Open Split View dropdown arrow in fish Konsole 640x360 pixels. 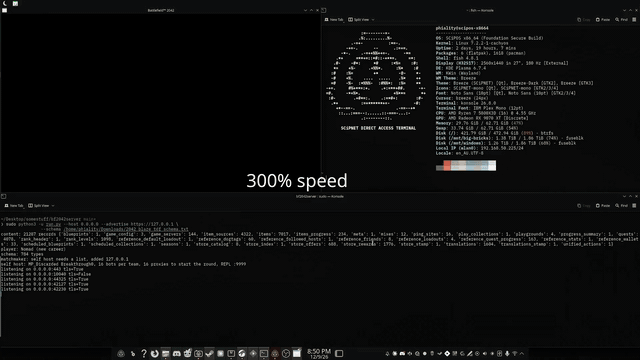pyautogui.click(x=373, y=20)
